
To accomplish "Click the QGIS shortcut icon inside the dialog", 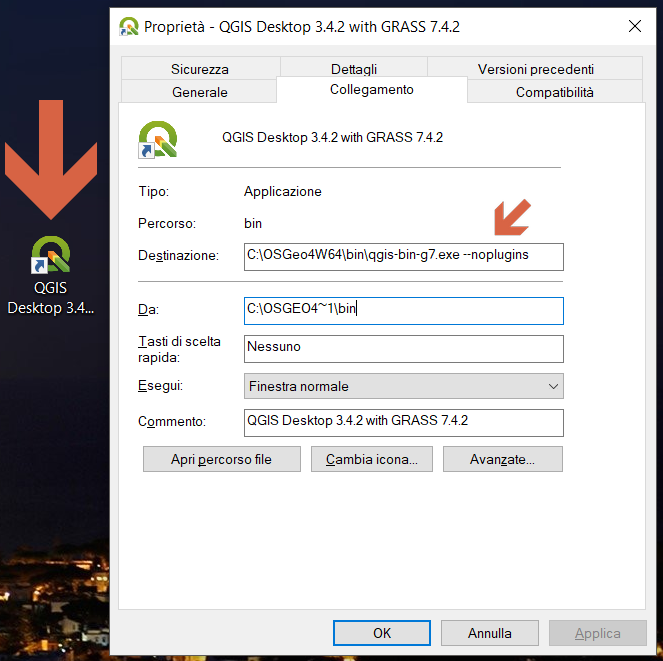I will 158,139.
